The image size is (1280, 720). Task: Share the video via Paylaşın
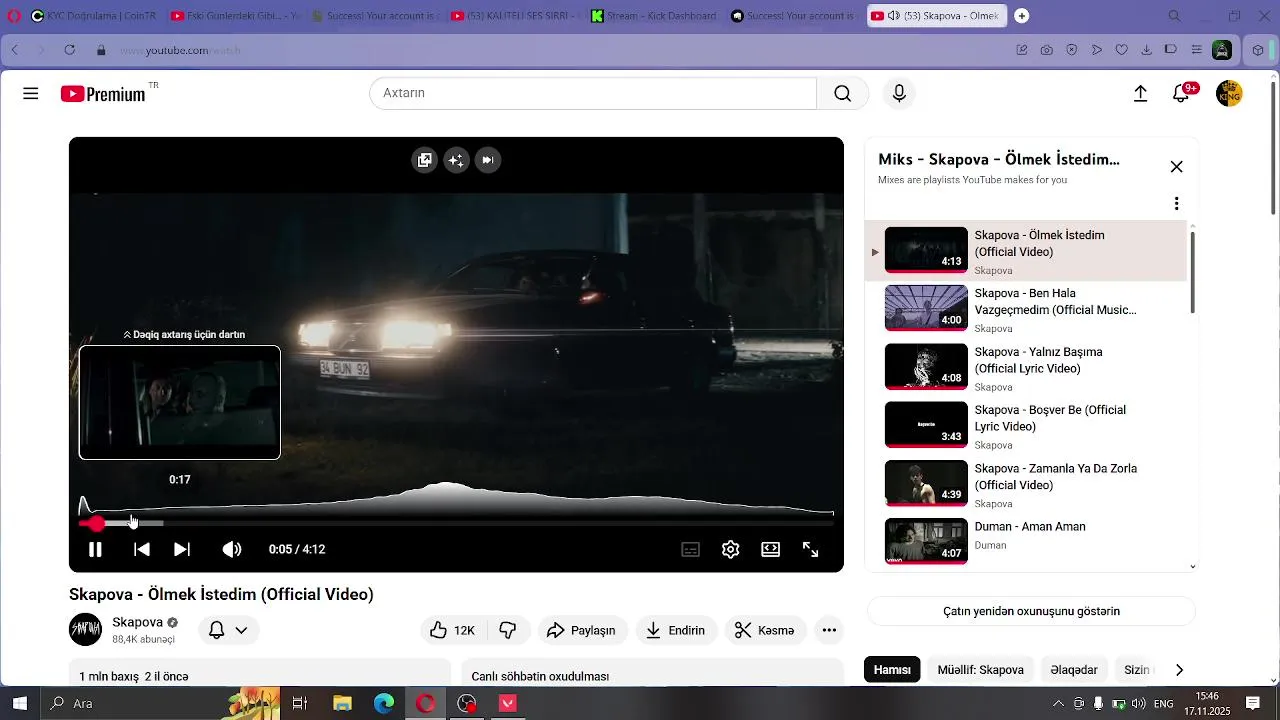pos(581,630)
